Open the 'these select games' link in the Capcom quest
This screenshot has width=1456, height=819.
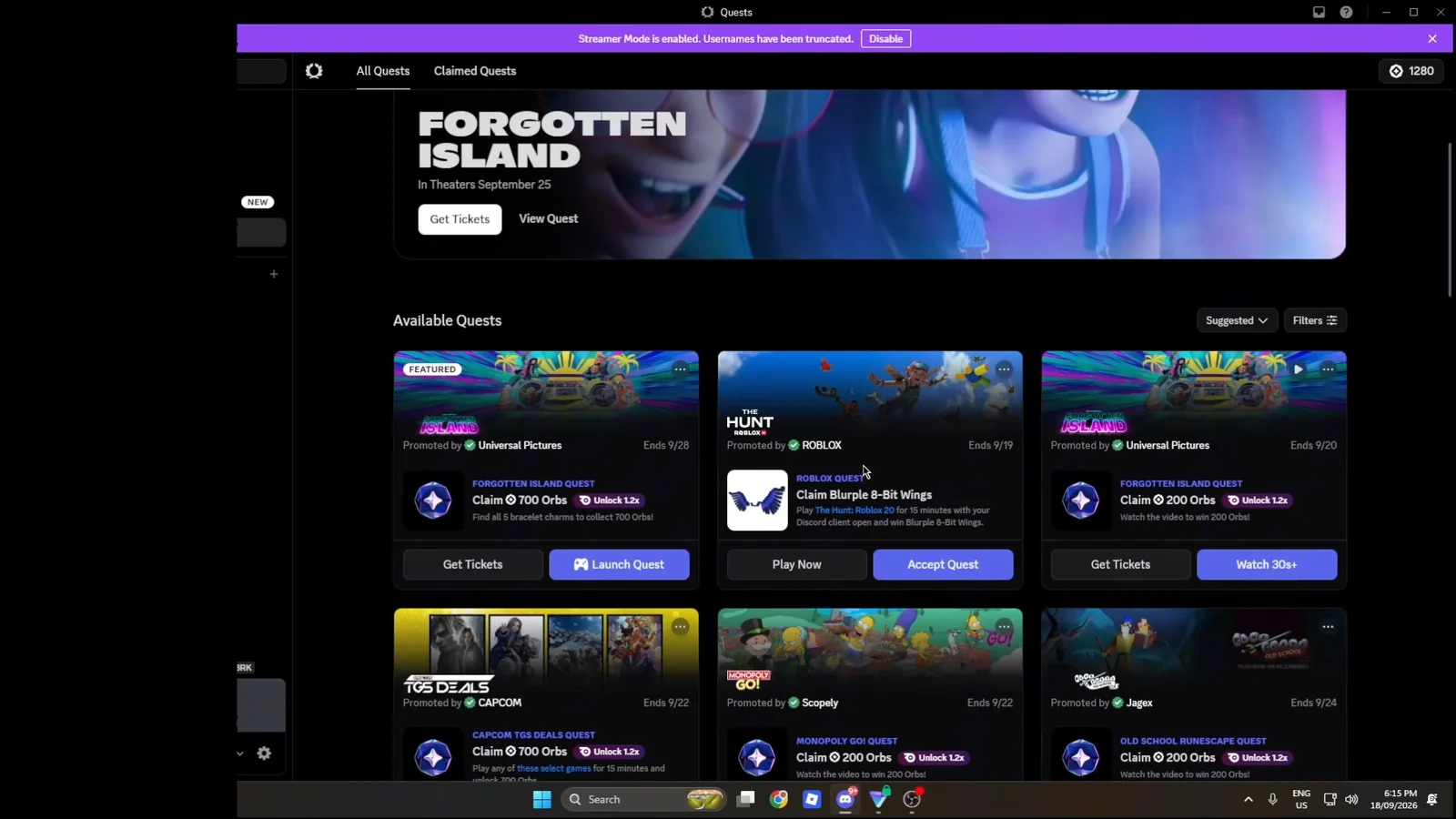click(x=554, y=769)
